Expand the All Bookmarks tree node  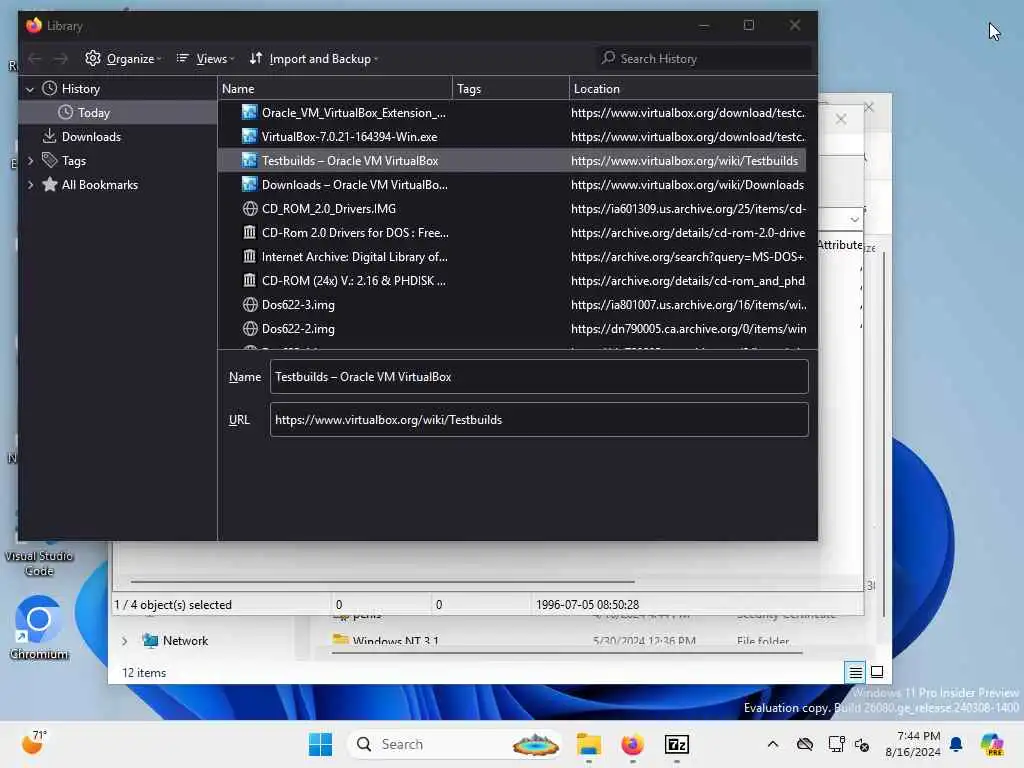click(x=30, y=185)
